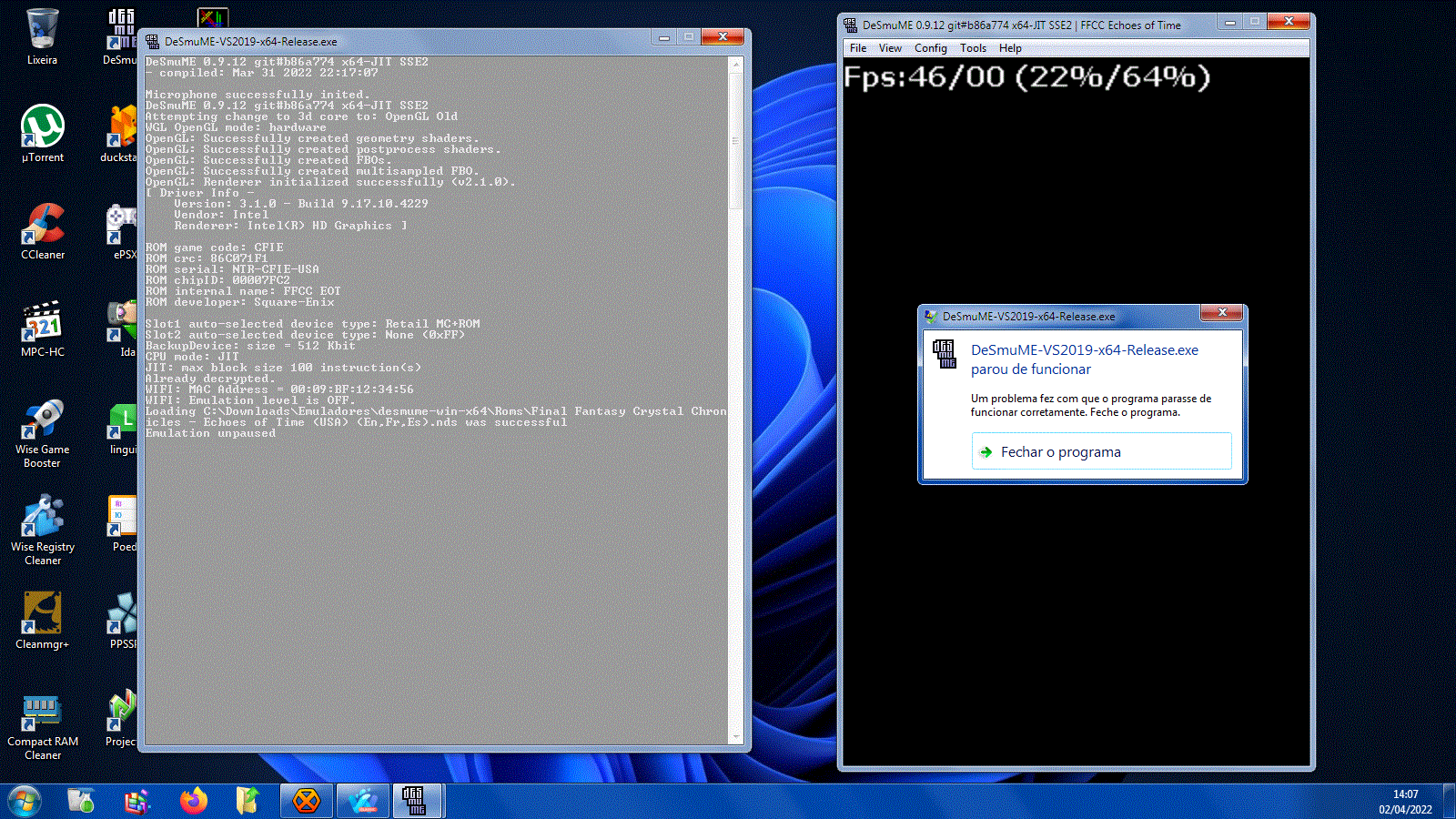Click the console window's title bar icon
The width and height of the screenshot is (1456, 819).
[x=152, y=41]
